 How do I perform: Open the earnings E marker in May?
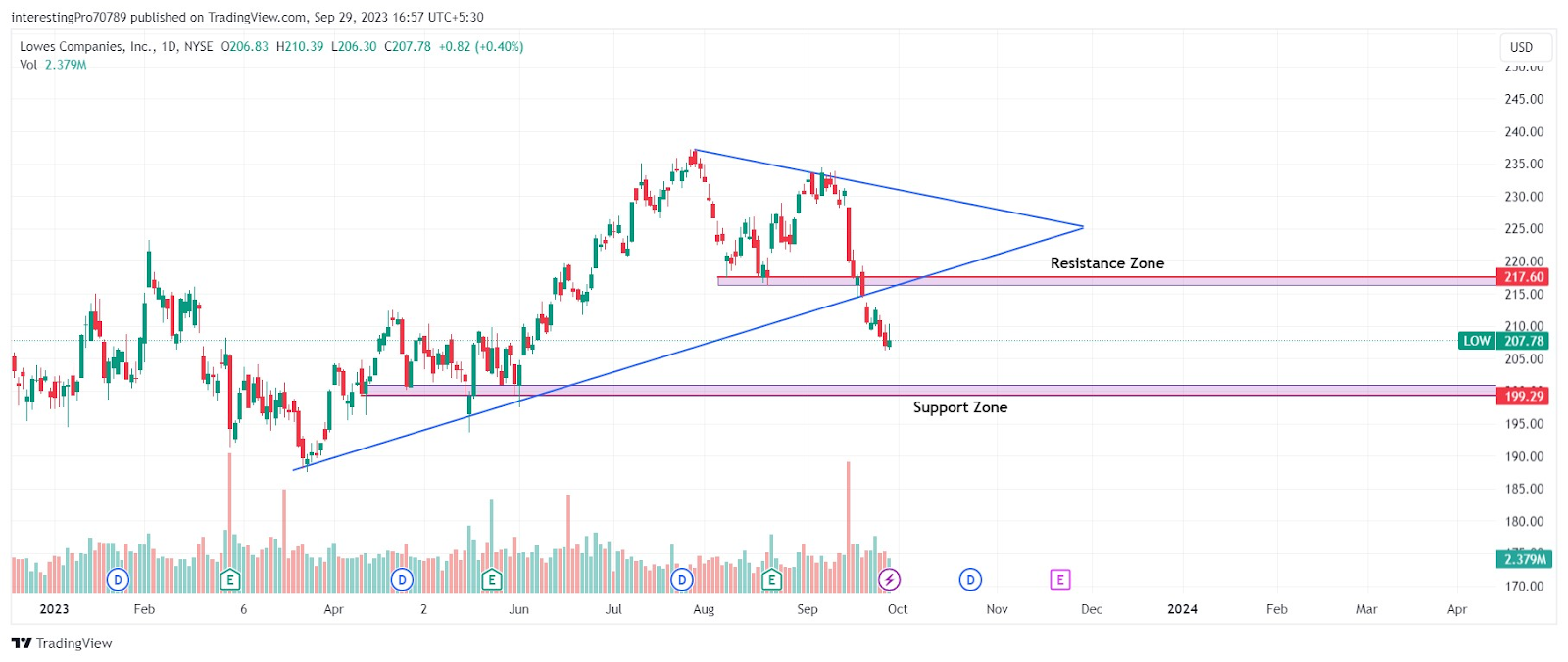(492, 580)
